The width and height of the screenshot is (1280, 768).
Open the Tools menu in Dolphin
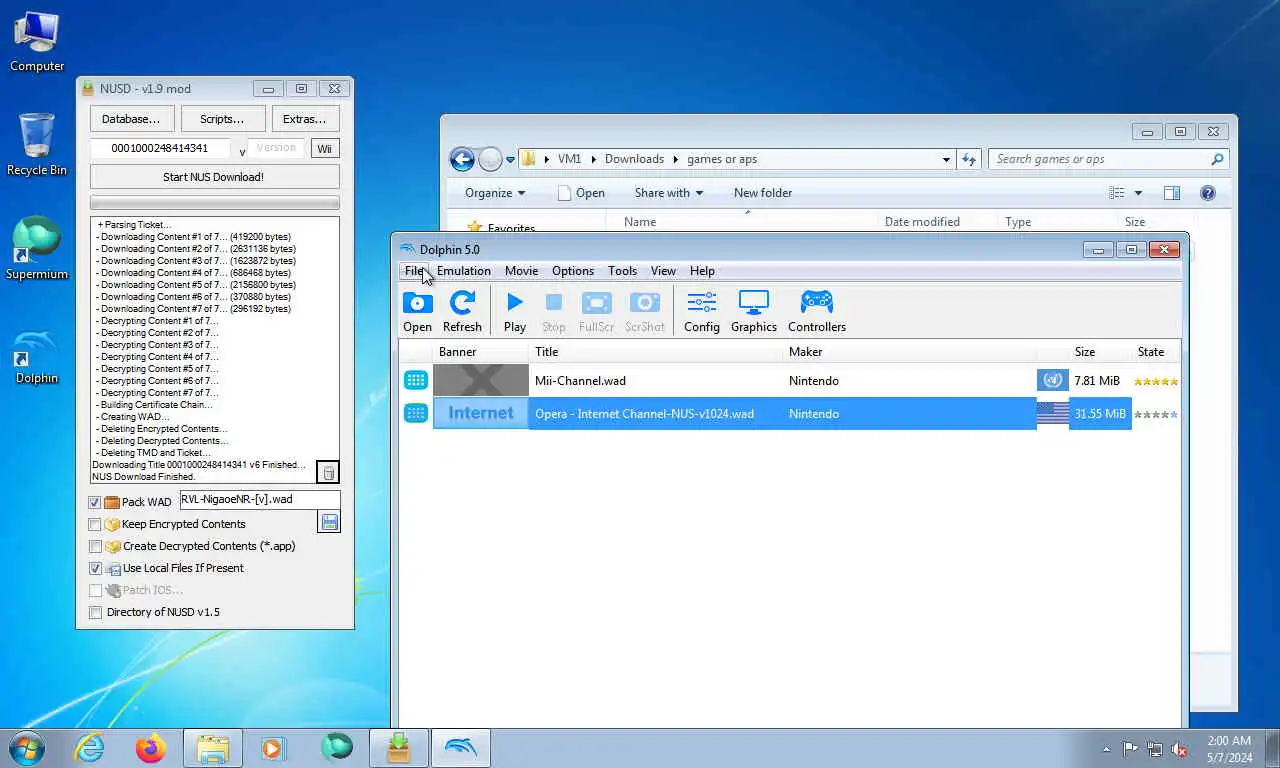622,271
